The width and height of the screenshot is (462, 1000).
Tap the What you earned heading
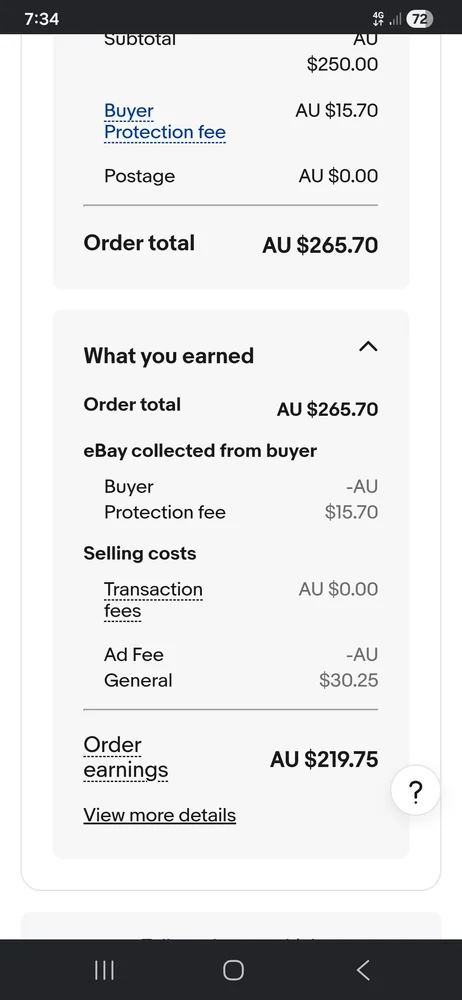tap(168, 355)
